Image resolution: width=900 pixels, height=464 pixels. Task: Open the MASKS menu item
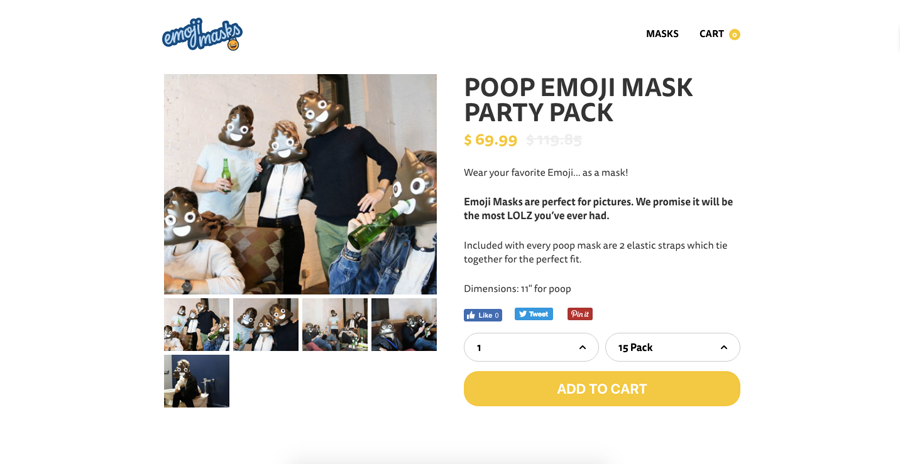point(662,34)
